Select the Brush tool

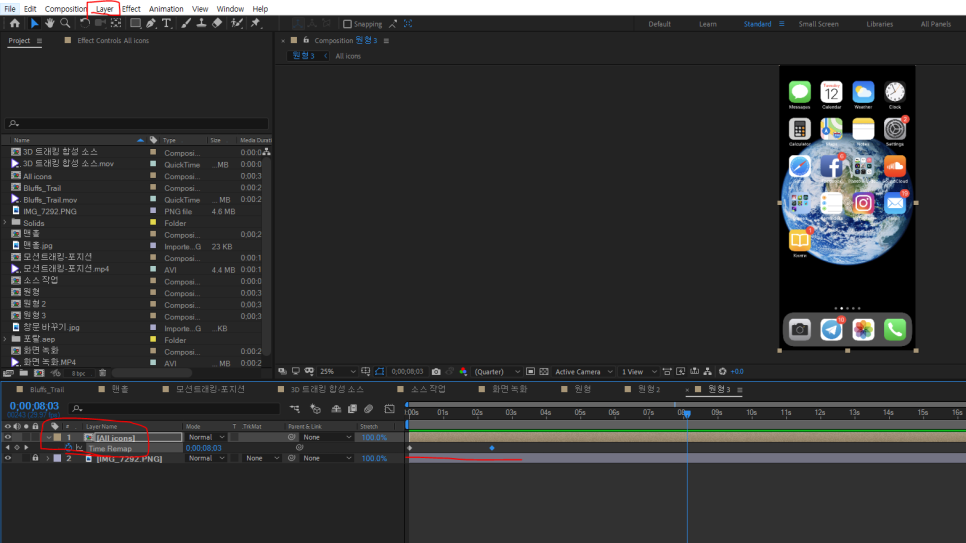coord(185,23)
